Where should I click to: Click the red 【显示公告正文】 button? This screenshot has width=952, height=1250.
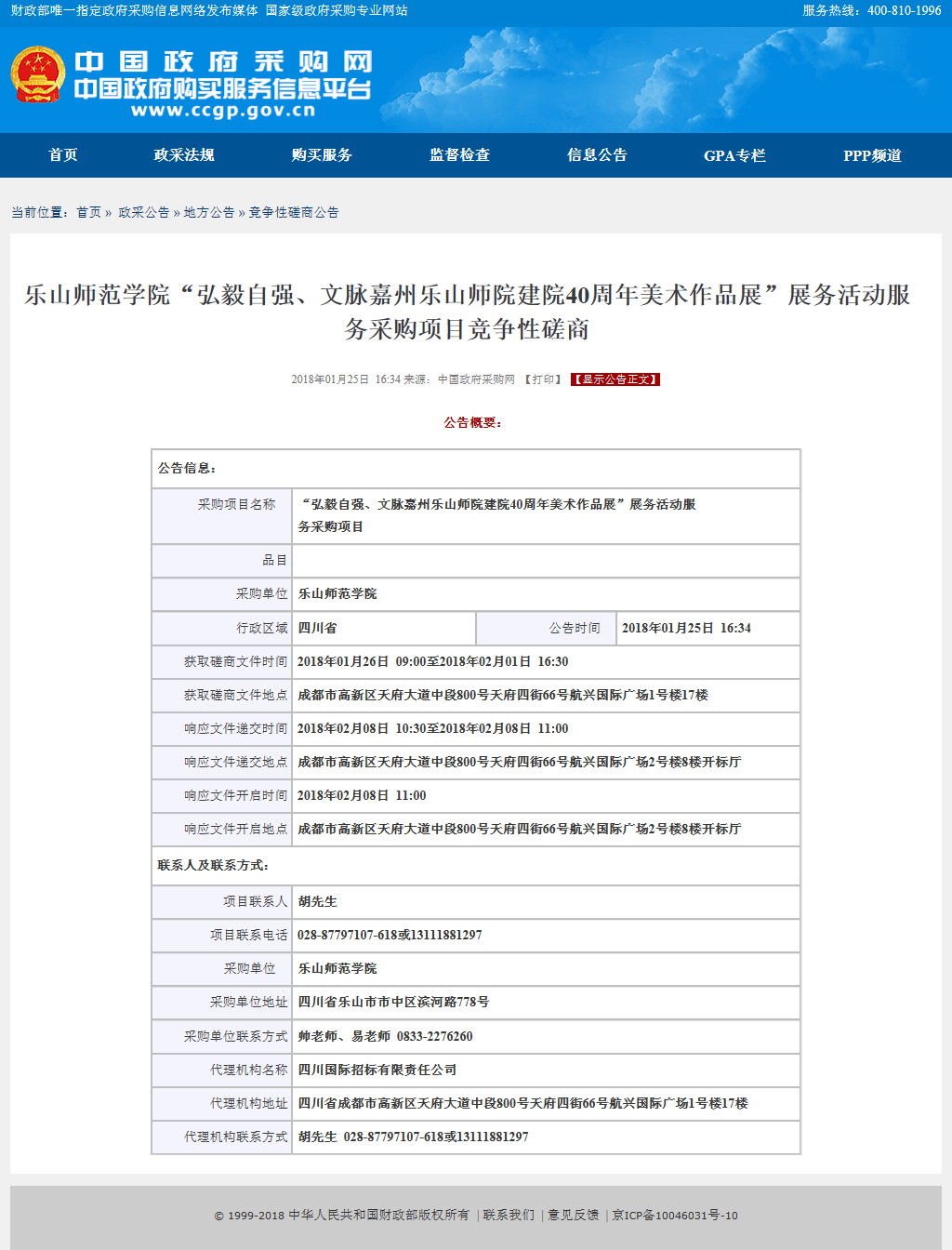click(615, 379)
